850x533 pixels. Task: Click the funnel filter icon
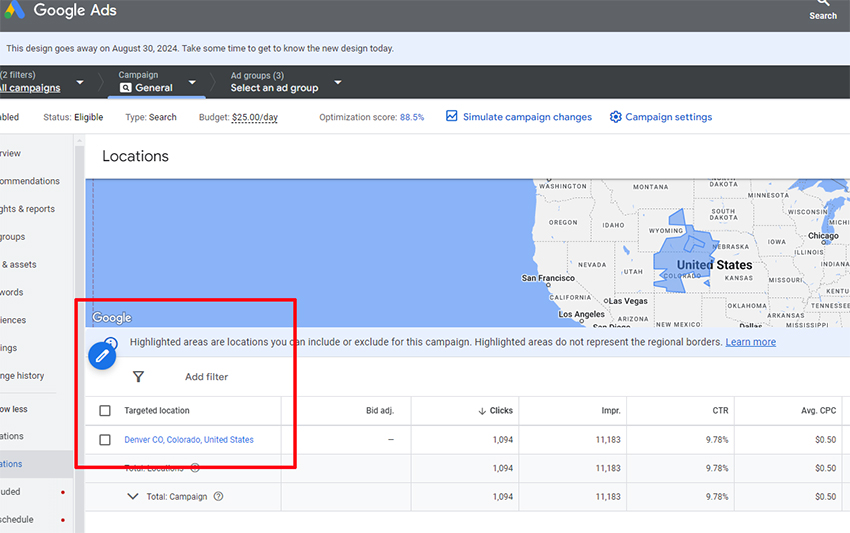138,376
